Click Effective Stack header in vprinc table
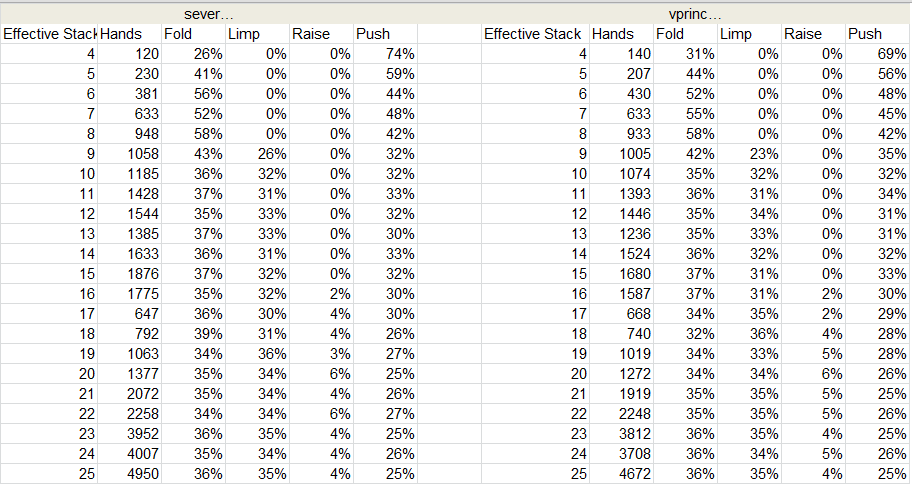The width and height of the screenshot is (912, 485). pos(533,34)
